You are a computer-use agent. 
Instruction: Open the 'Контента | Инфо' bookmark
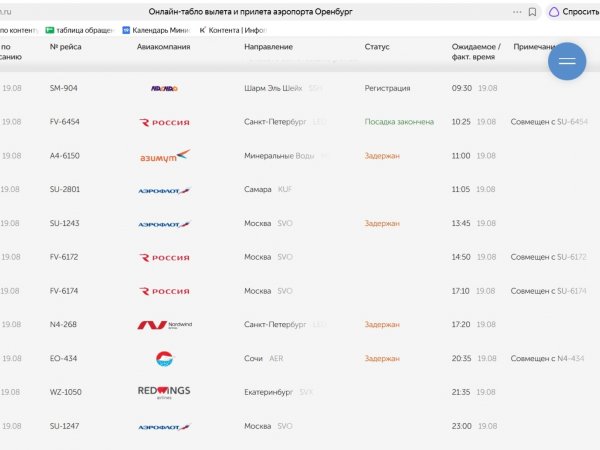[233, 30]
